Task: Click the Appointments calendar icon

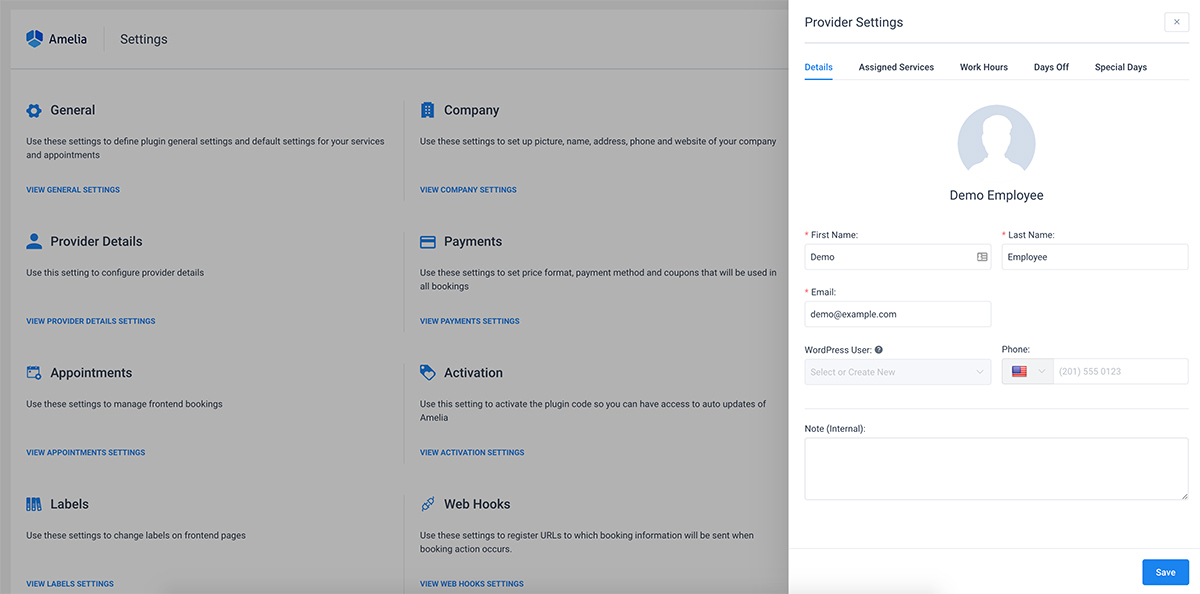Action: 34,372
